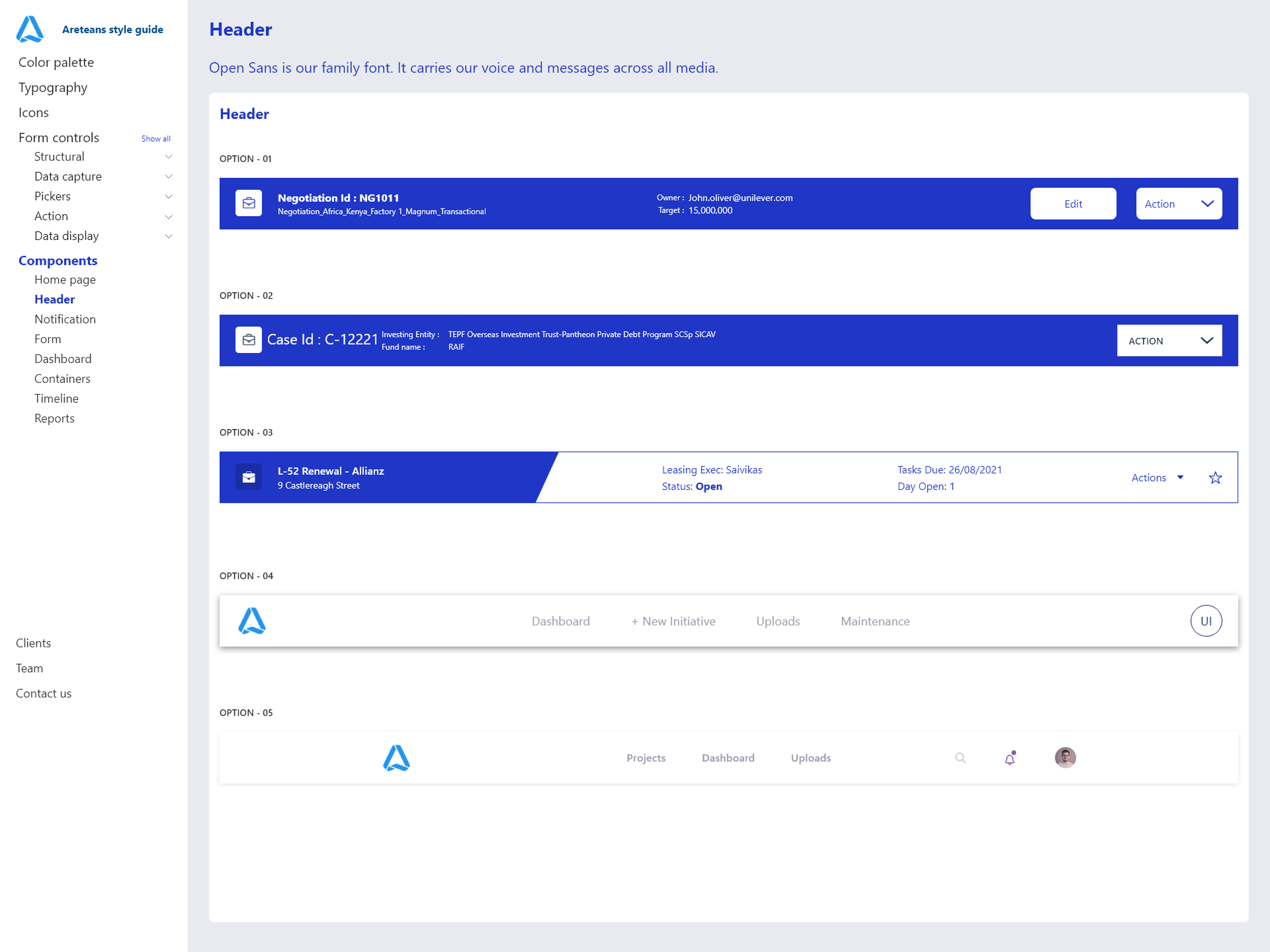Viewport: 1270px width, 952px height.
Task: Open the Action dropdown in Negotiation header
Action: [1179, 204]
